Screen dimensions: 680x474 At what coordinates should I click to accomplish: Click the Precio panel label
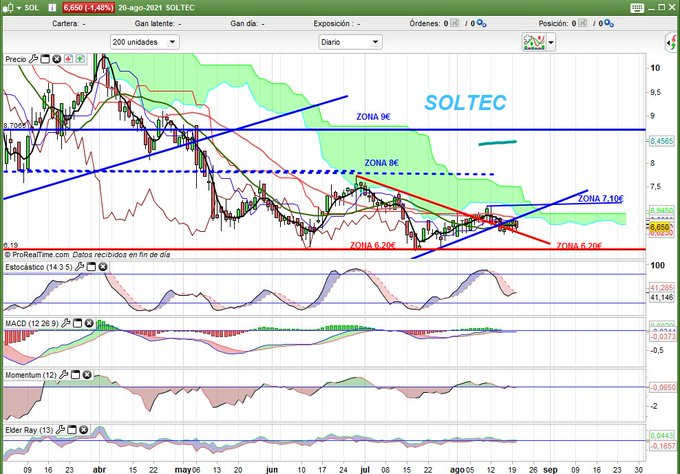click(x=16, y=59)
